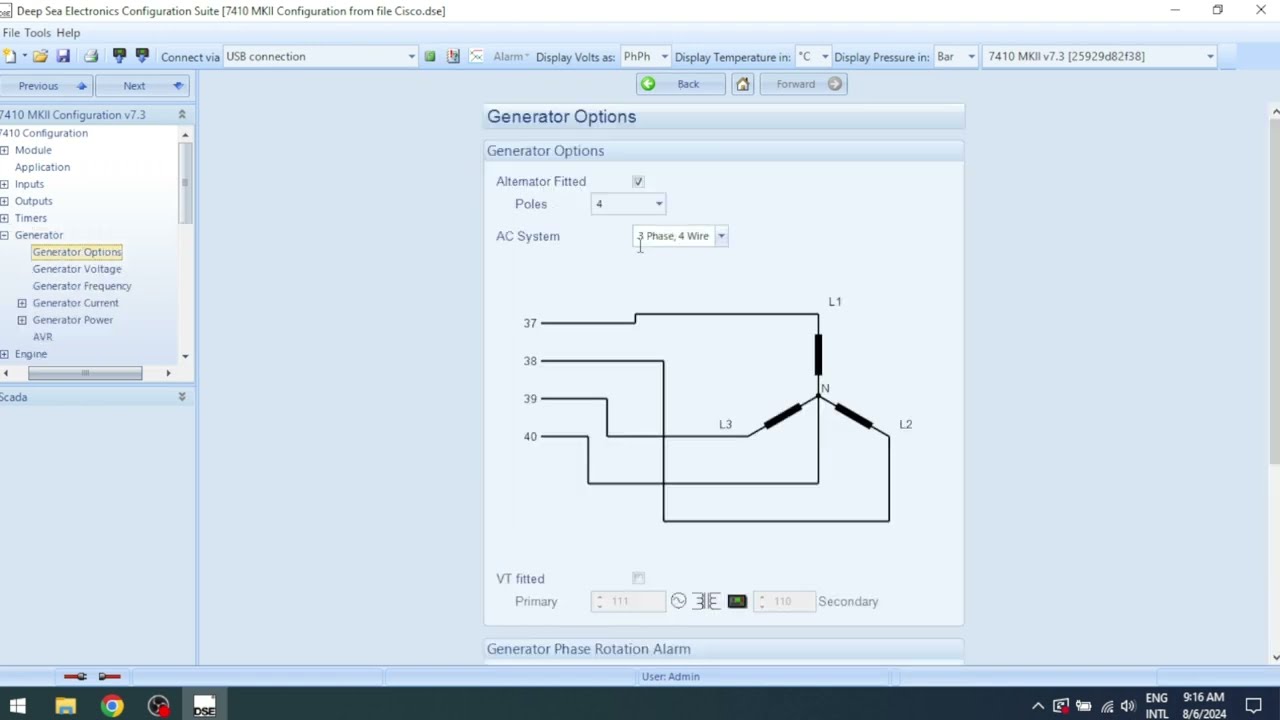Click the VT Primary value field
The height and width of the screenshot is (720, 1280).
pyautogui.click(x=628, y=601)
